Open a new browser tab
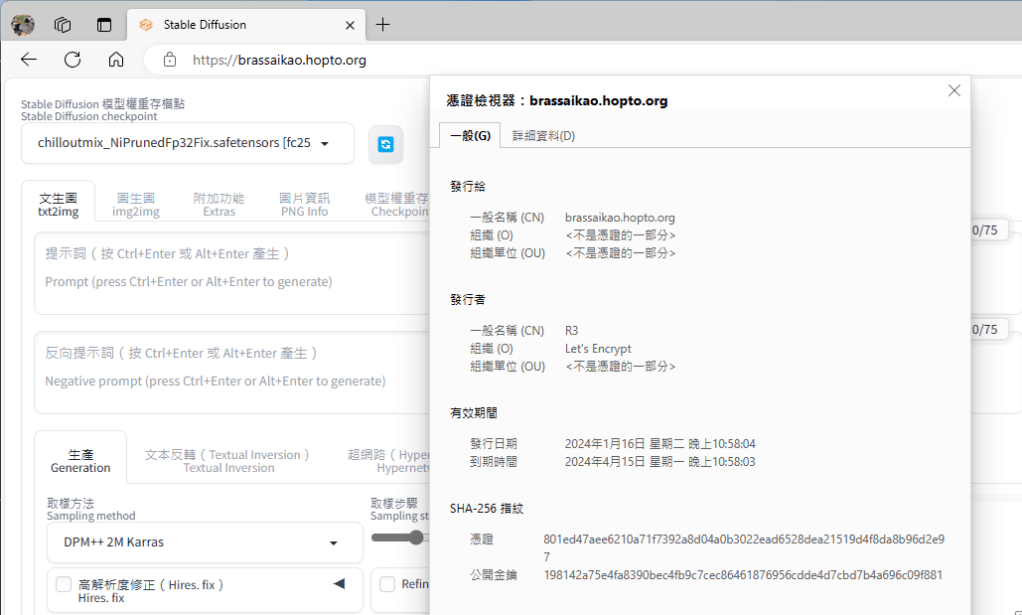 click(383, 25)
